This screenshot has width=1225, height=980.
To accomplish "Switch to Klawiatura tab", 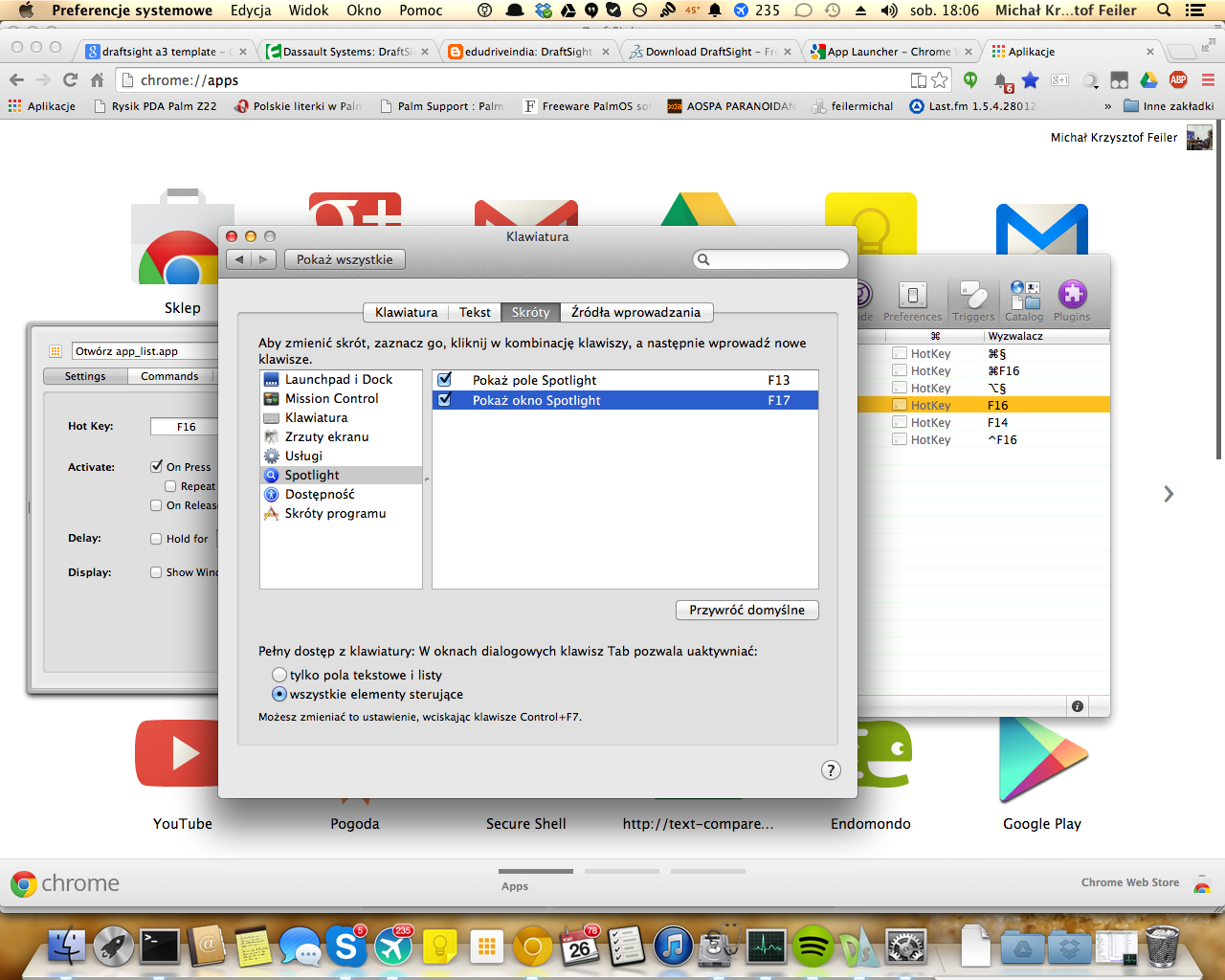I will pos(406,312).
